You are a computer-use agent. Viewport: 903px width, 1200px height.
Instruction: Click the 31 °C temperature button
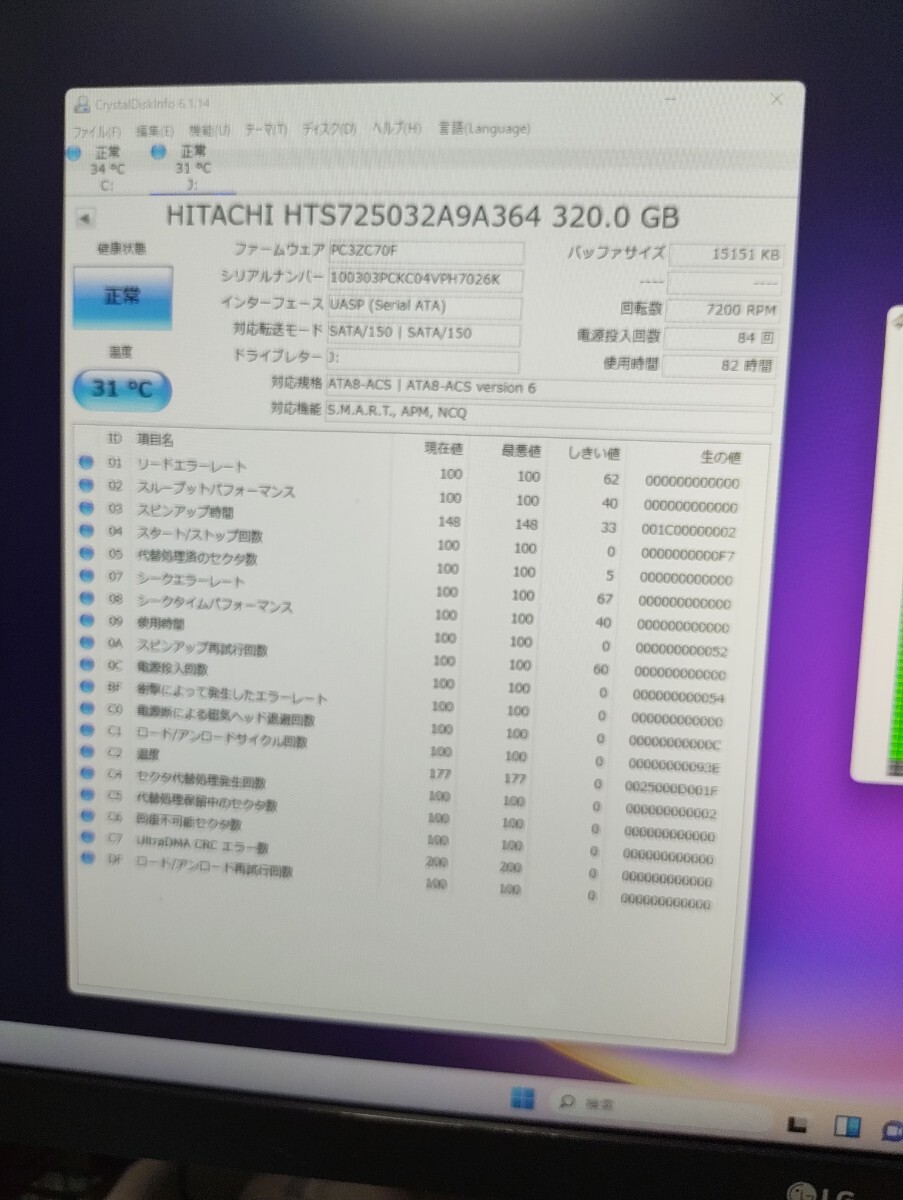122,389
